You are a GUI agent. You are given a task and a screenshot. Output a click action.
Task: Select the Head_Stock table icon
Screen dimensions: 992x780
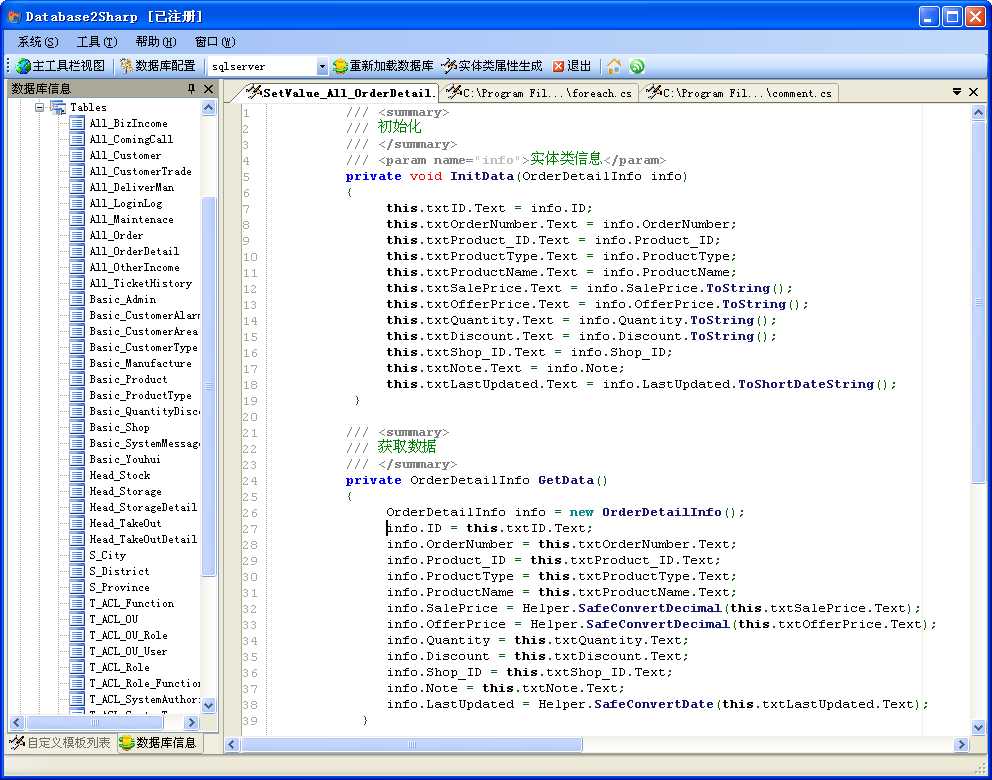click(77, 475)
